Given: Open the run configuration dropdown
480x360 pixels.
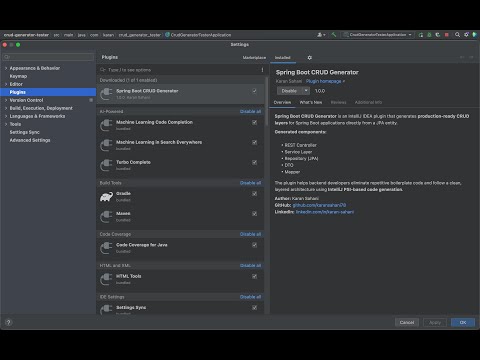Looking at the screenshot, I should point(378,35).
